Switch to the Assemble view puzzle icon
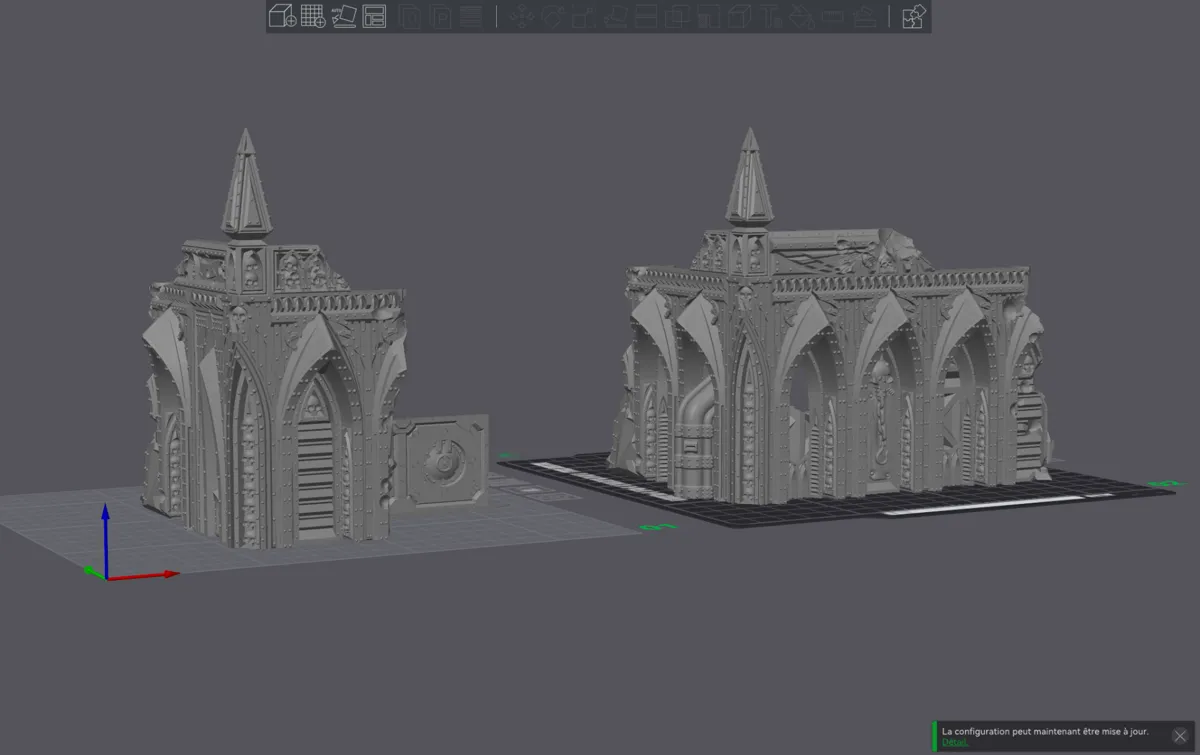This screenshot has width=1200, height=755. (x=913, y=16)
